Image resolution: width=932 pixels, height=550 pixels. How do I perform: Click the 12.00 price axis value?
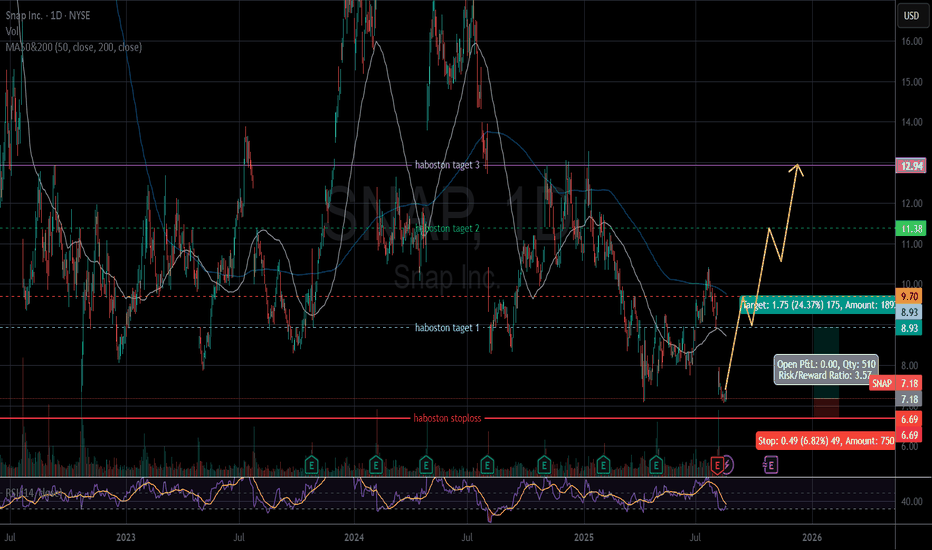pos(911,203)
